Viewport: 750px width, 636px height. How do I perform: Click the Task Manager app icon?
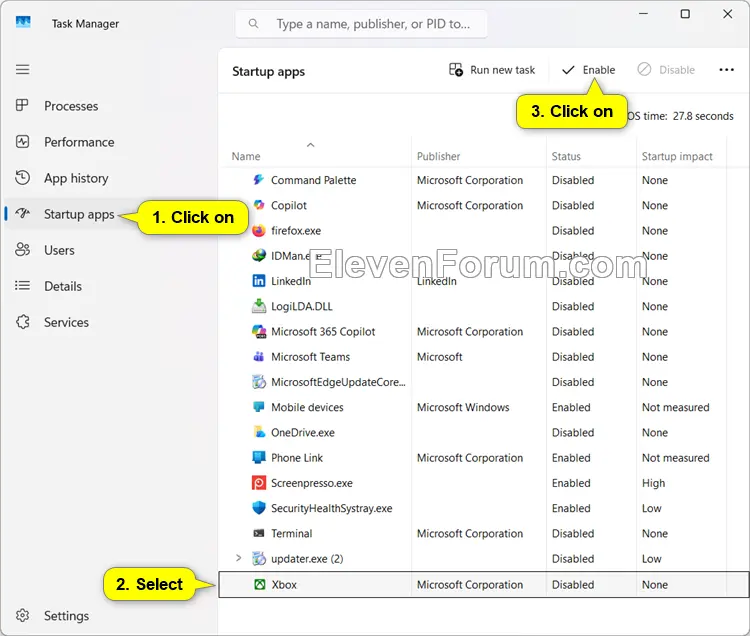click(23, 22)
